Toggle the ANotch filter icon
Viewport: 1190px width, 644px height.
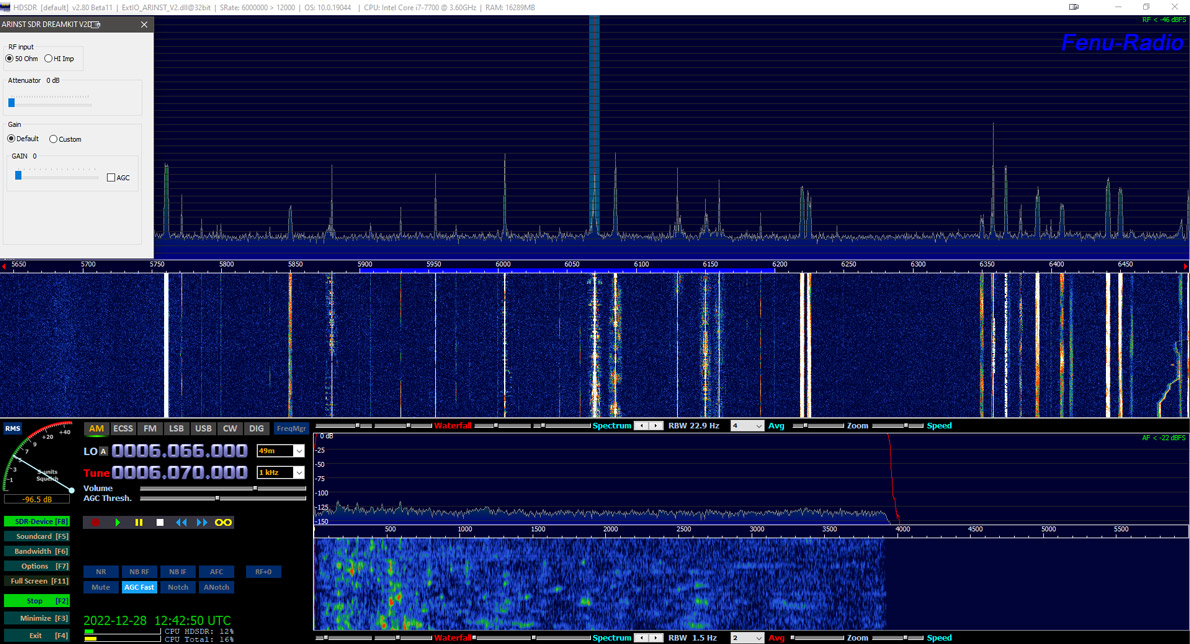click(x=216, y=587)
